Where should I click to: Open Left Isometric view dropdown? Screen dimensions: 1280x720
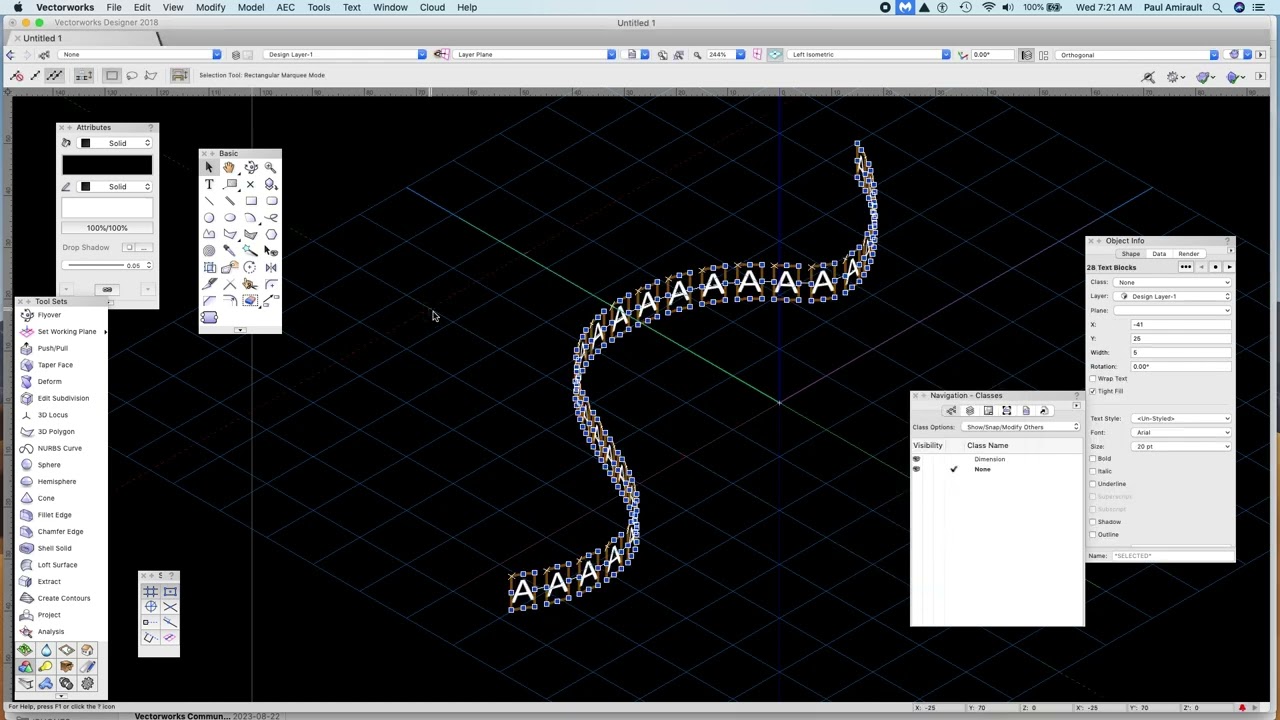click(x=869, y=54)
